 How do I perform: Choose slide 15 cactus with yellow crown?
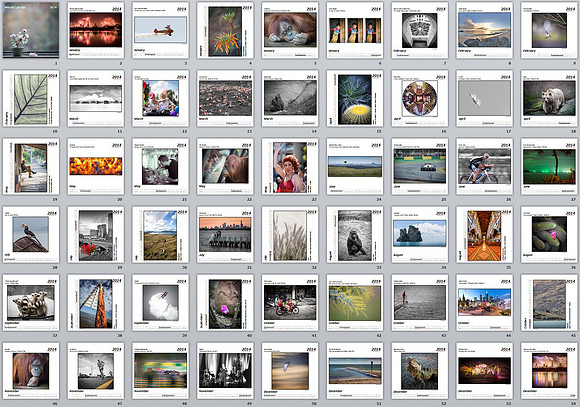tap(355, 98)
